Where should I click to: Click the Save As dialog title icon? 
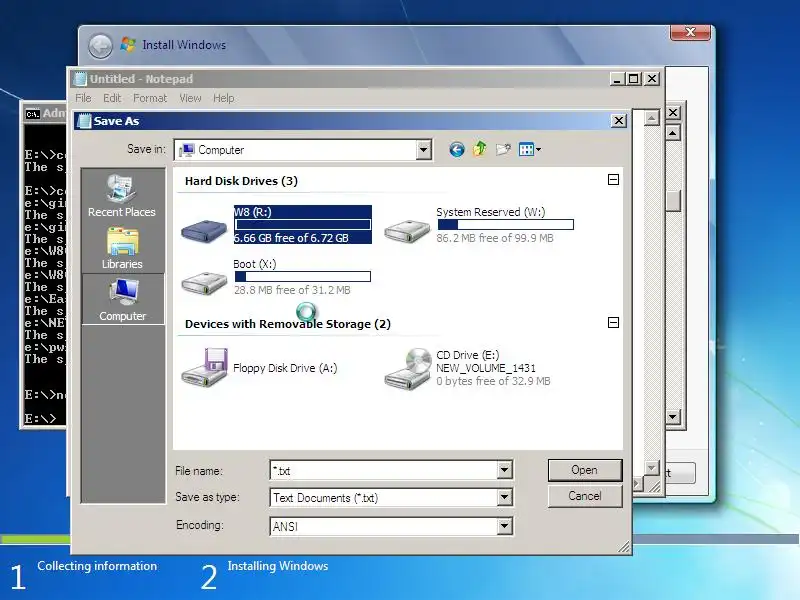coord(84,121)
